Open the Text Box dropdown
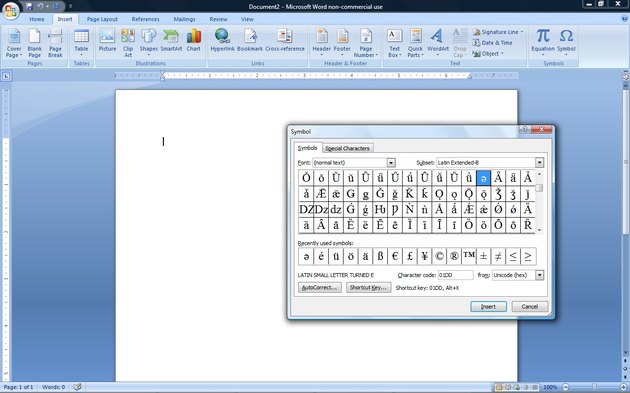 (395, 43)
